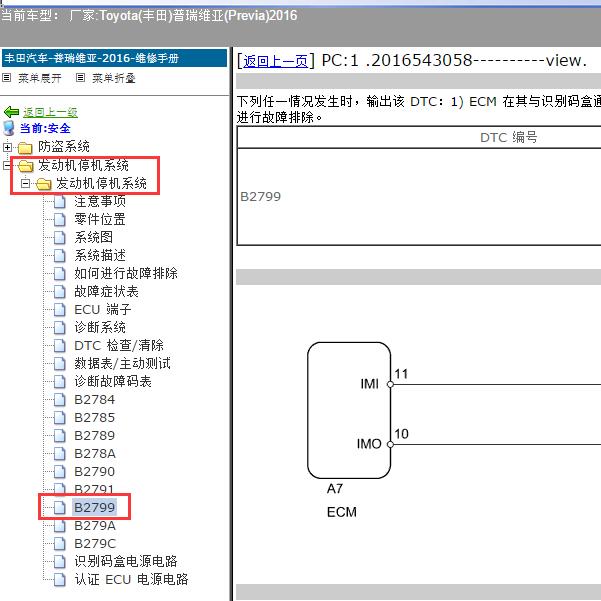Click document icon beside 如何进行故障排除
Screen dimensions: 601x601
coord(59,273)
